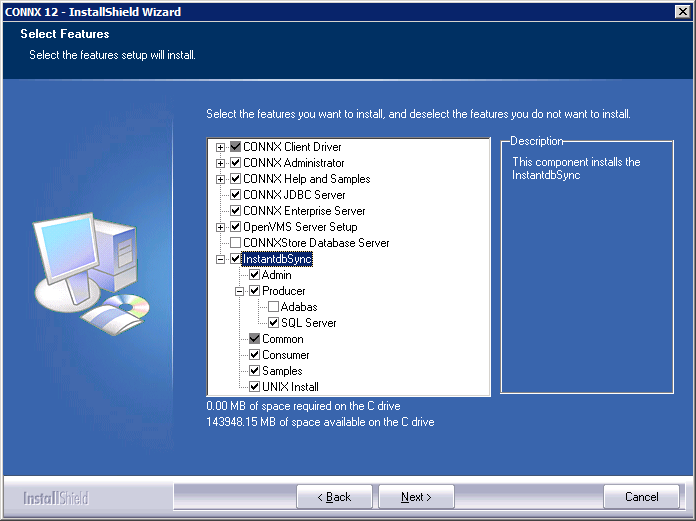Go back with the Back button
The image size is (696, 521).
coord(334,497)
